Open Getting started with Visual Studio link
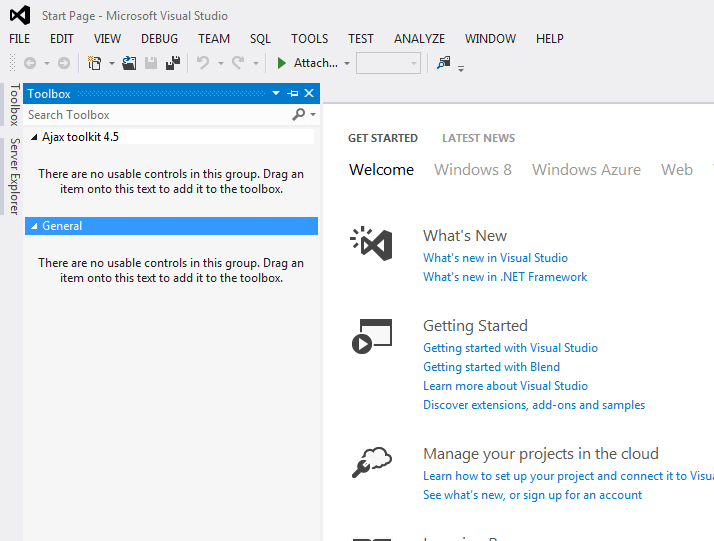 click(x=510, y=348)
